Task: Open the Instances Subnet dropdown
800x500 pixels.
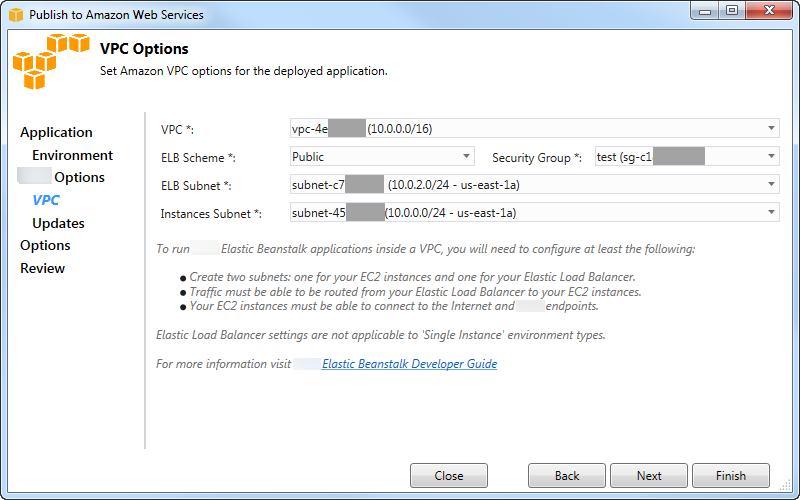Action: pos(771,212)
